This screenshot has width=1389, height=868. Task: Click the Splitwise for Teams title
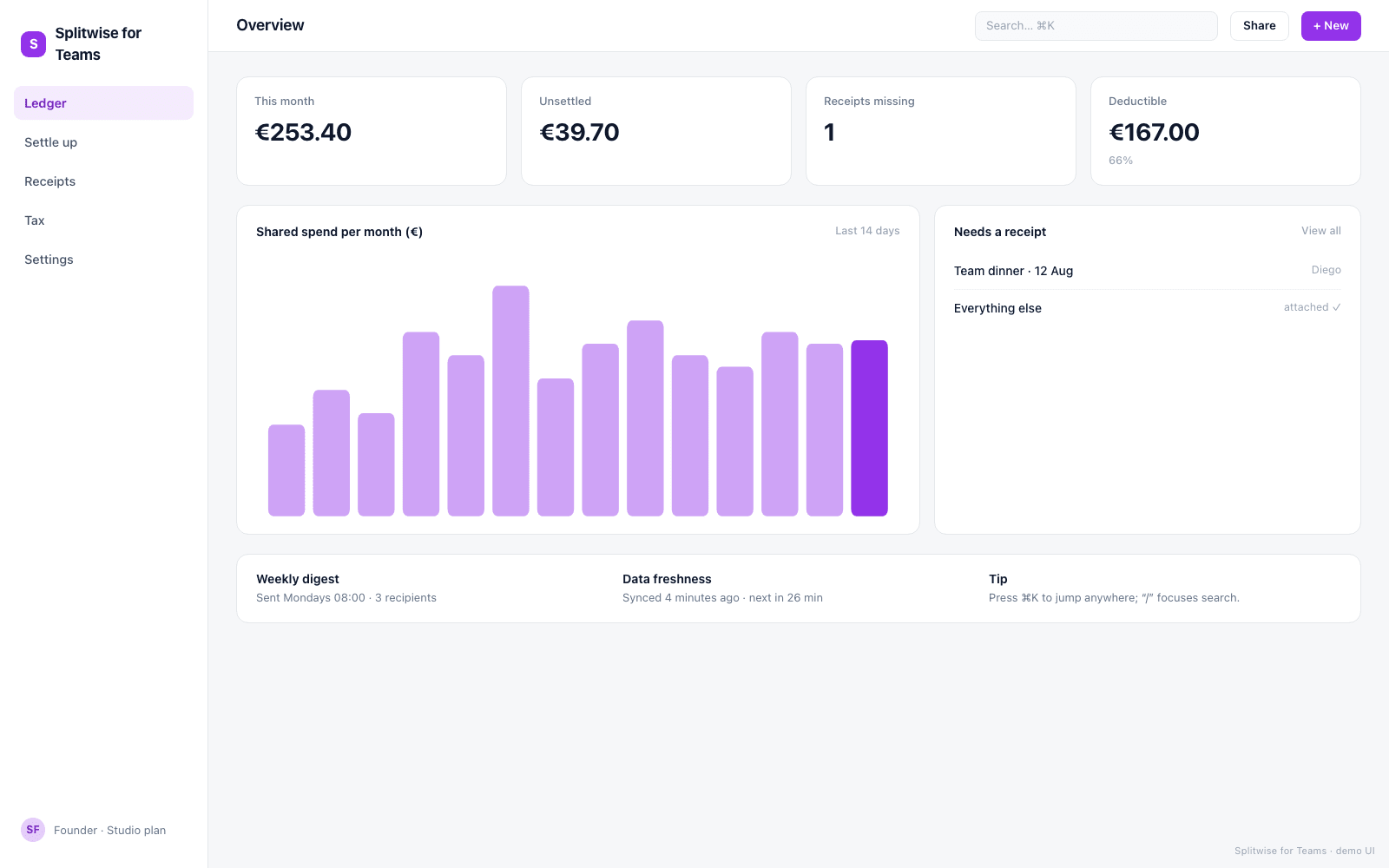98,44
